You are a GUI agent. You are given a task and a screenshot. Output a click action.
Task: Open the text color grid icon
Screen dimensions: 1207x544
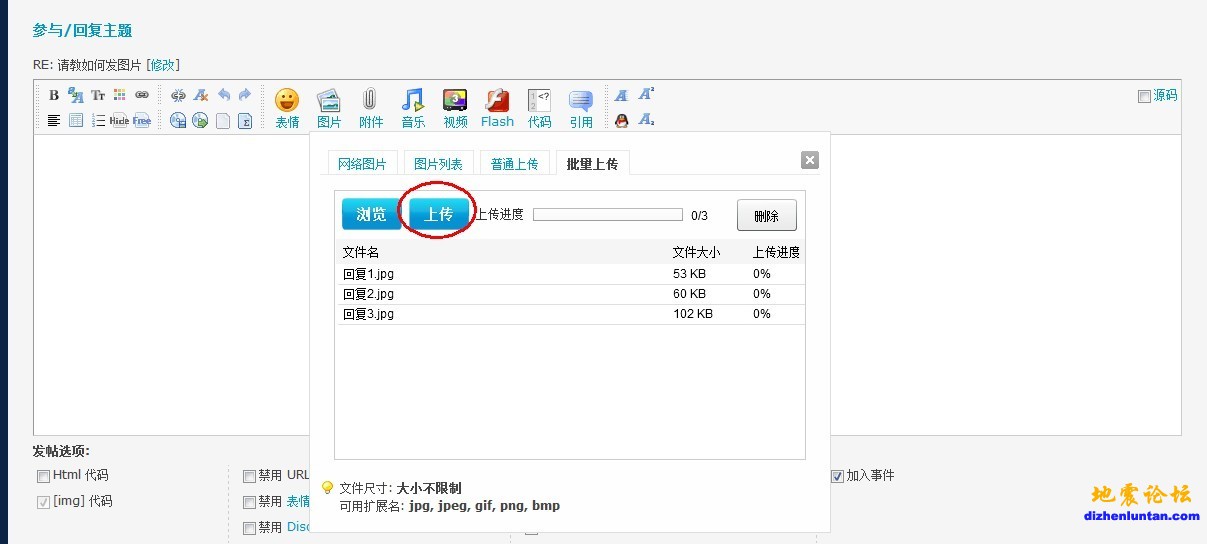click(120, 95)
